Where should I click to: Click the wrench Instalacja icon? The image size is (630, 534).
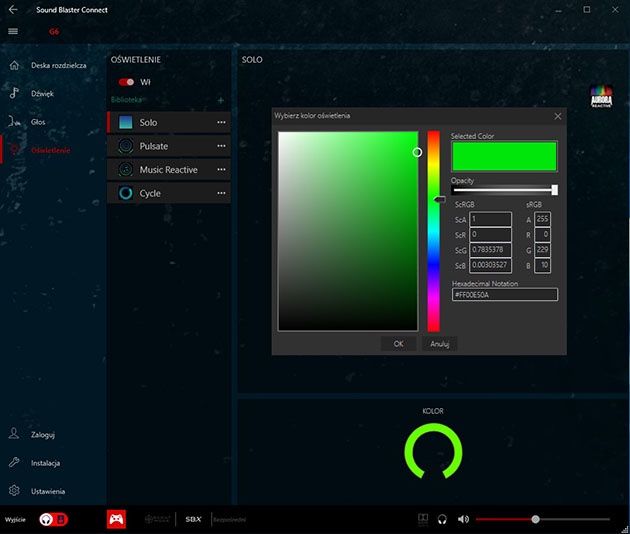(x=14, y=462)
